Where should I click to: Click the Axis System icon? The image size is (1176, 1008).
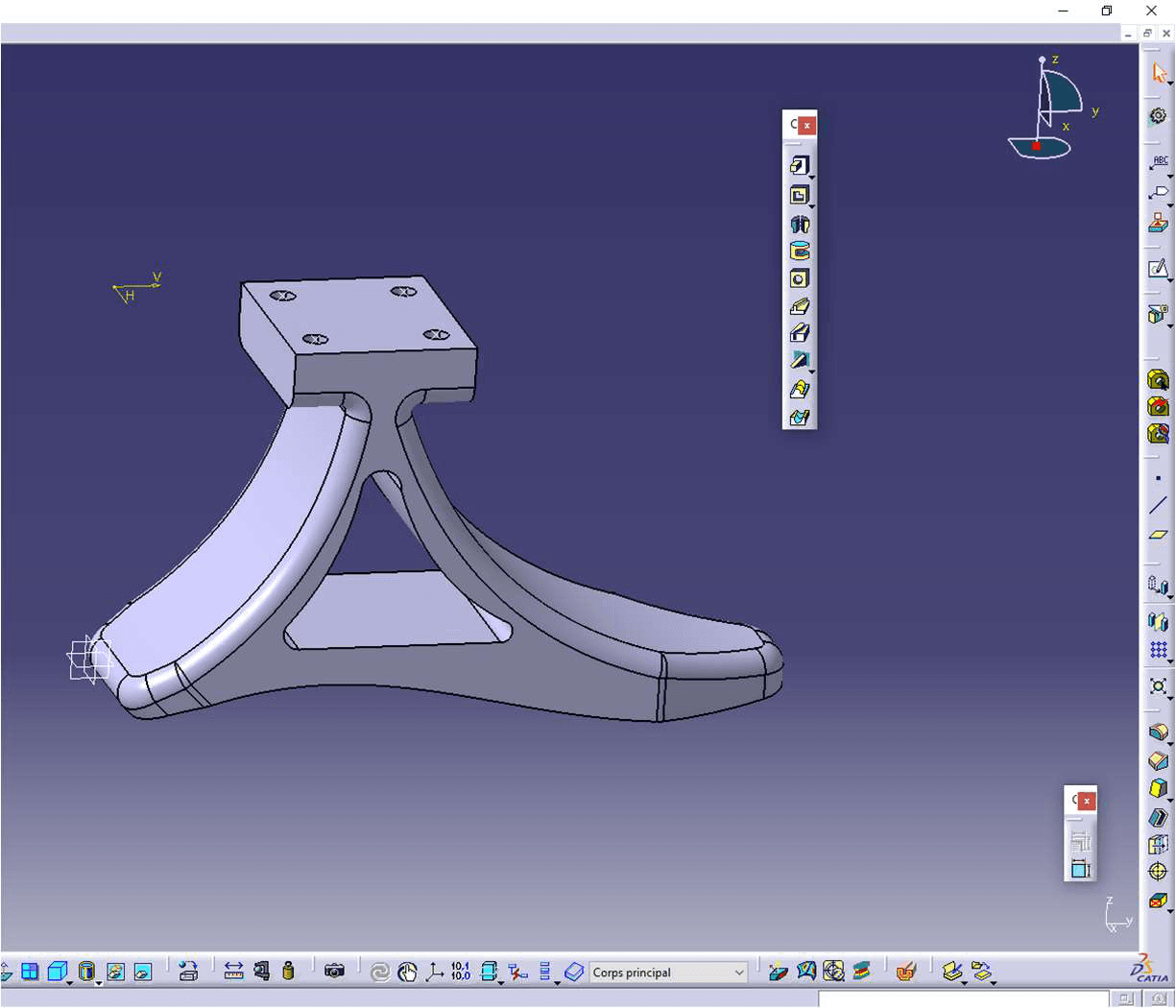[435, 972]
